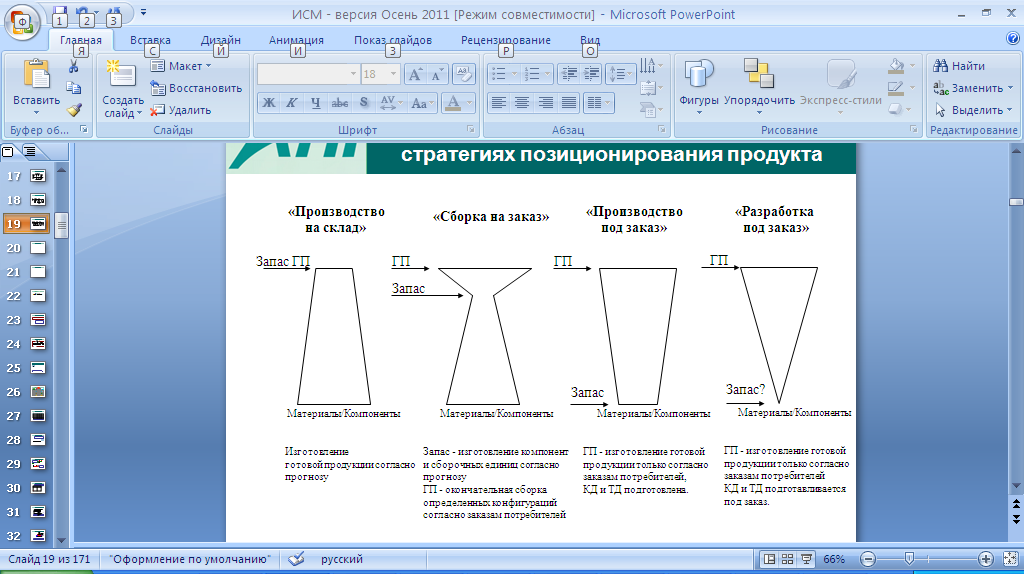
Task: Toggle Underline (Ч) formatting
Action: click(x=316, y=103)
